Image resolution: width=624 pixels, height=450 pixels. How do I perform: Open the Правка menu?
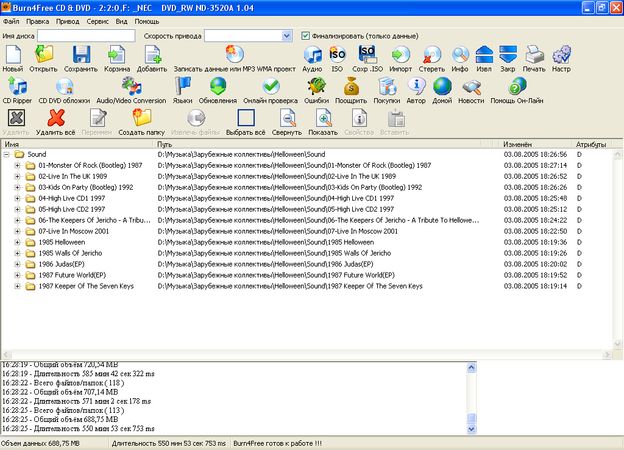point(37,21)
